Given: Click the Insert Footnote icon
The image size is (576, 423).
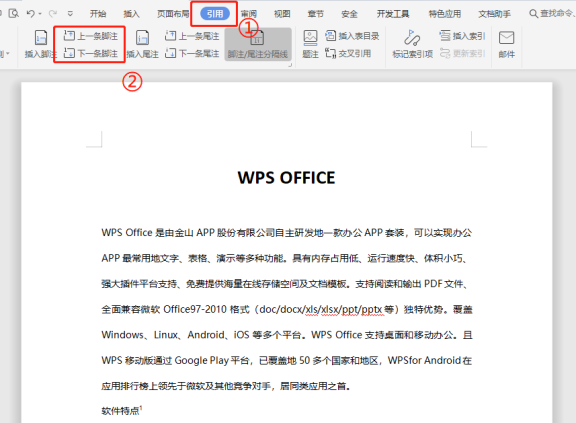Looking at the screenshot, I should (40, 38).
